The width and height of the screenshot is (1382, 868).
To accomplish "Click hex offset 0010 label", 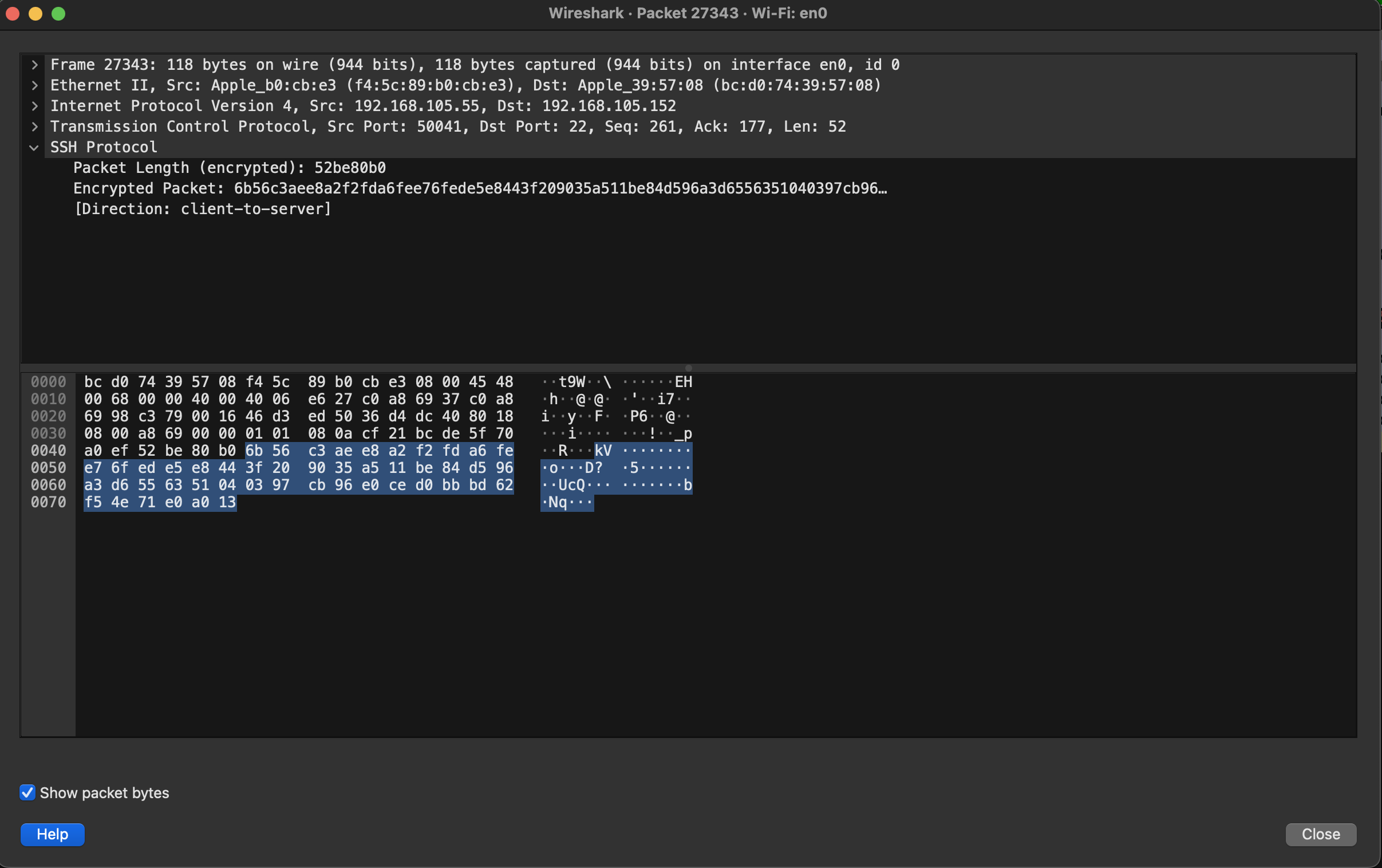I will 48,399.
